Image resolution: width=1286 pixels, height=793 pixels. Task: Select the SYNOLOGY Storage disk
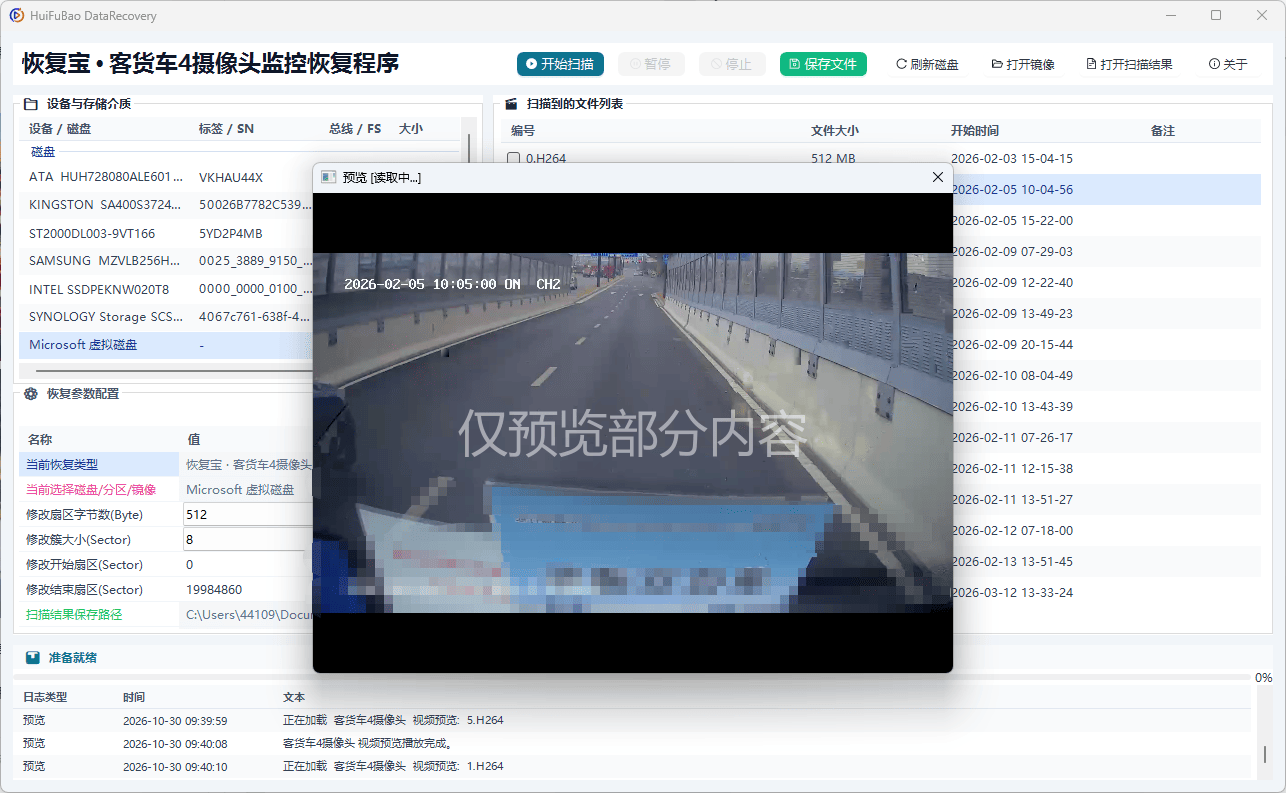[166, 317]
